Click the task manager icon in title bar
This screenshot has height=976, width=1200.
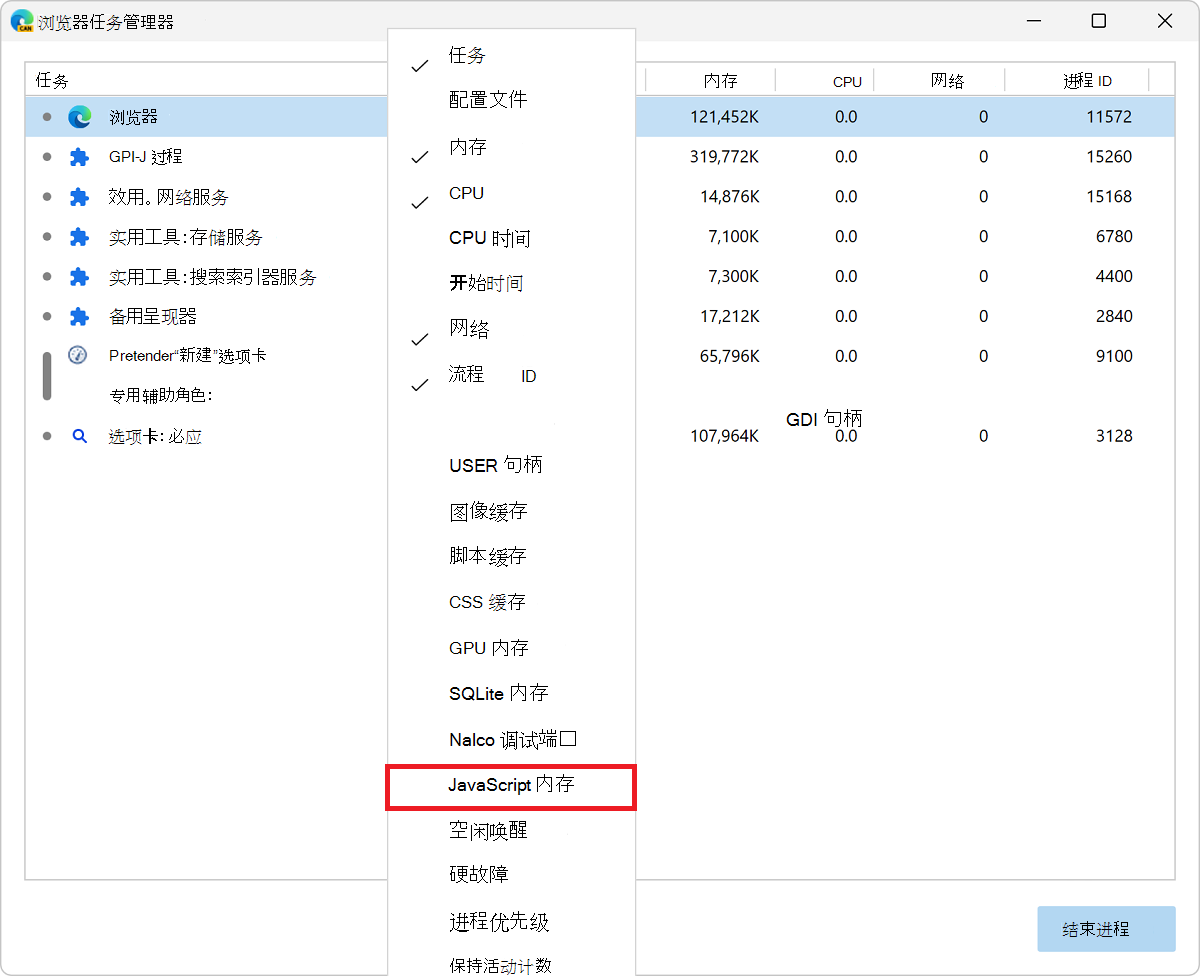click(x=21, y=20)
